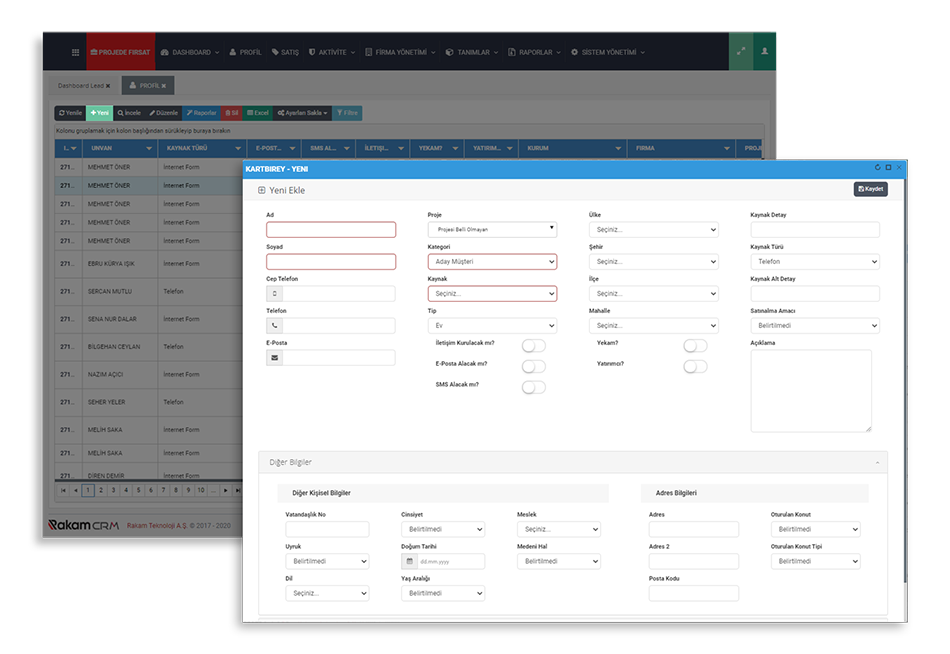Toggle the SMS Alacak mı? switch

click(x=534, y=387)
